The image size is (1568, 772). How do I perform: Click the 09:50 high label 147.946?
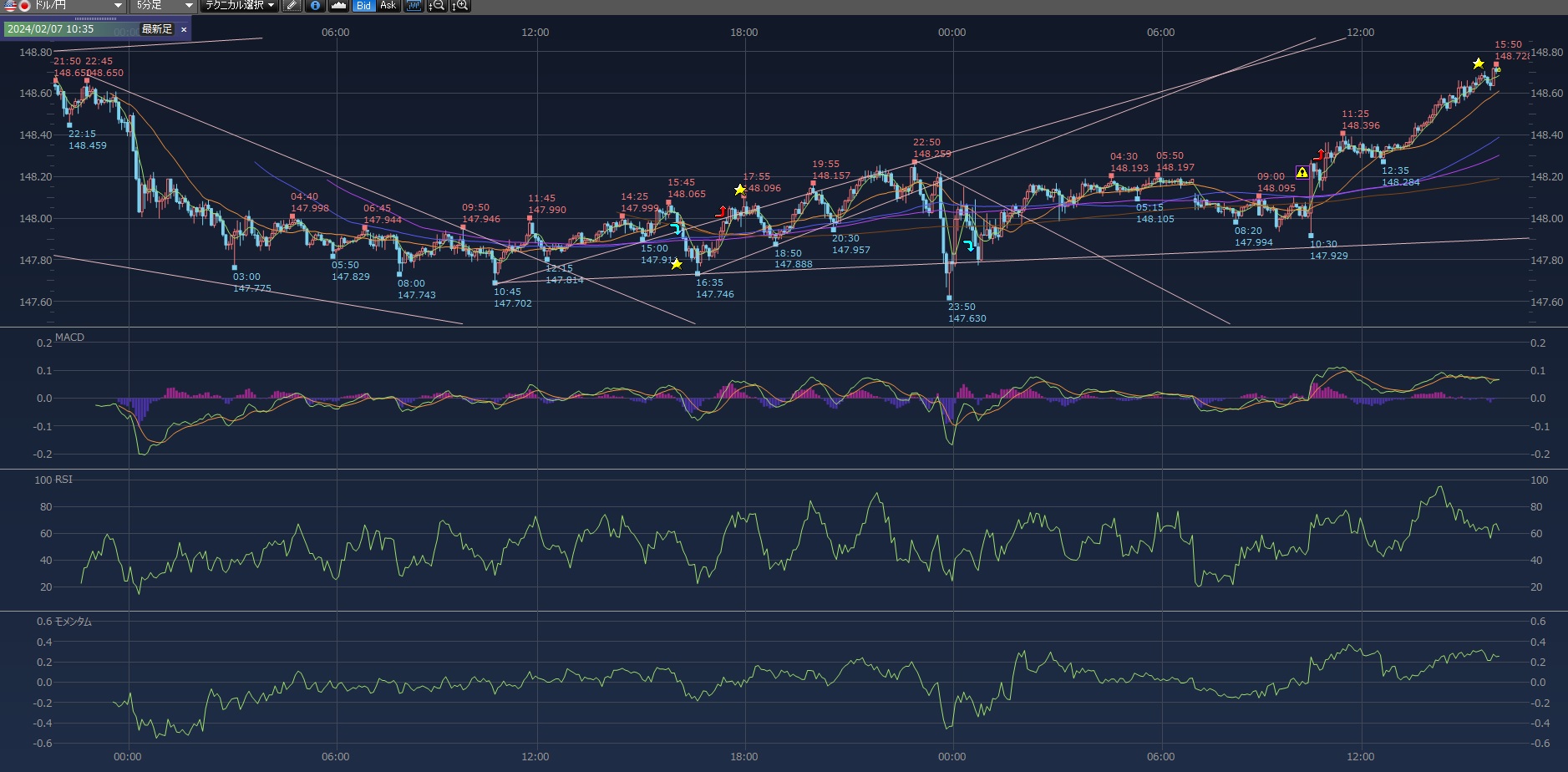coord(481,213)
